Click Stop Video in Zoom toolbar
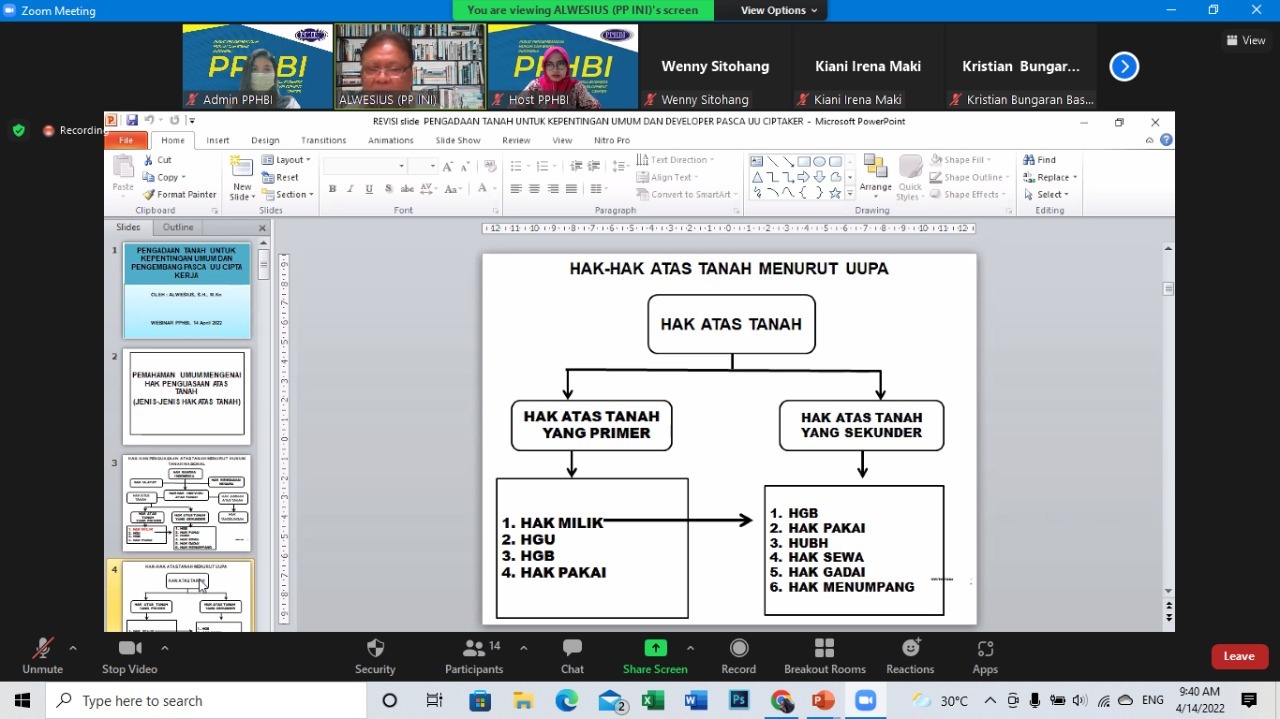The image size is (1280, 719). [x=130, y=656]
